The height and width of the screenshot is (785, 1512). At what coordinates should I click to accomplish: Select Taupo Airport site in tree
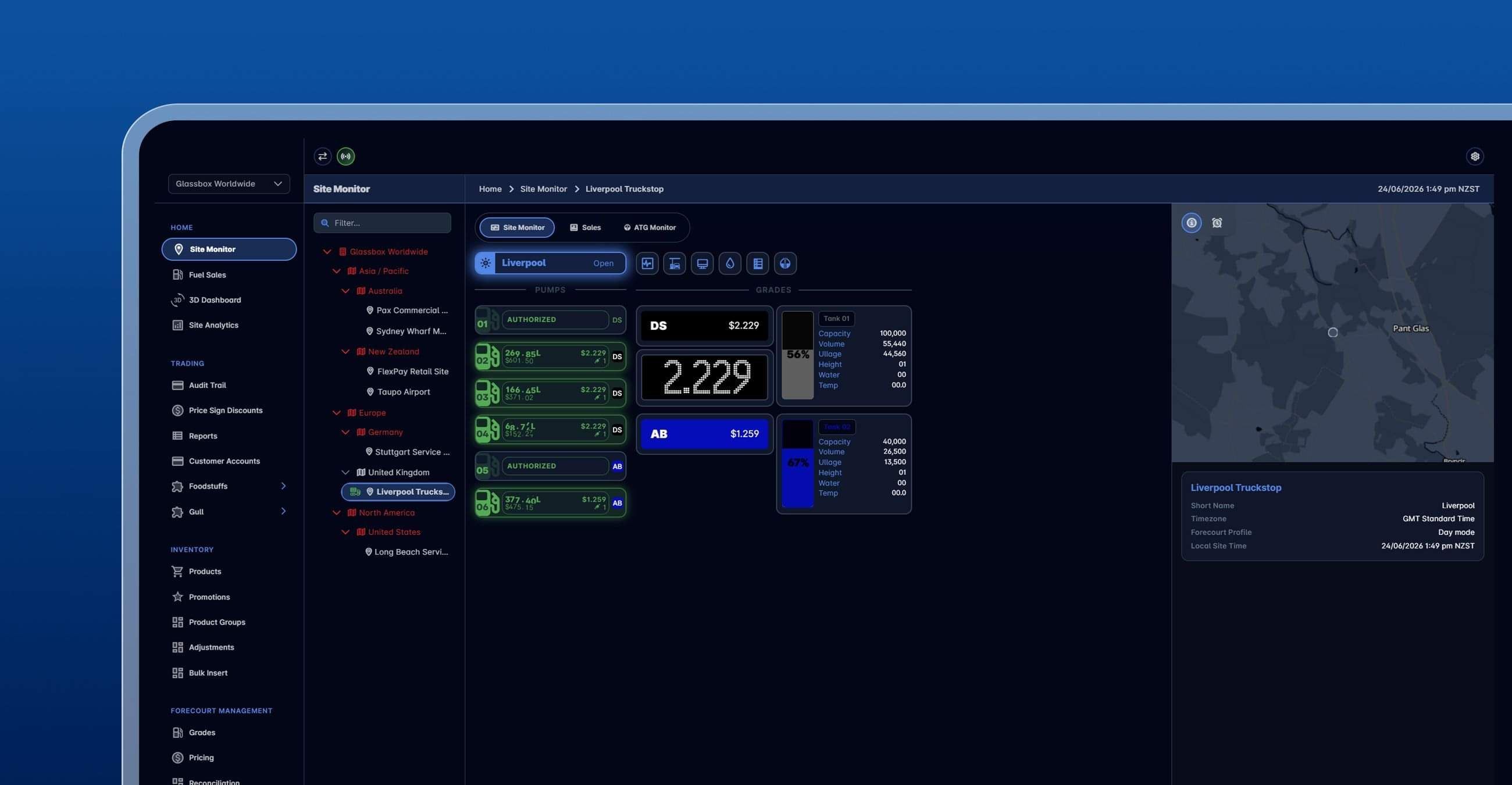point(398,392)
